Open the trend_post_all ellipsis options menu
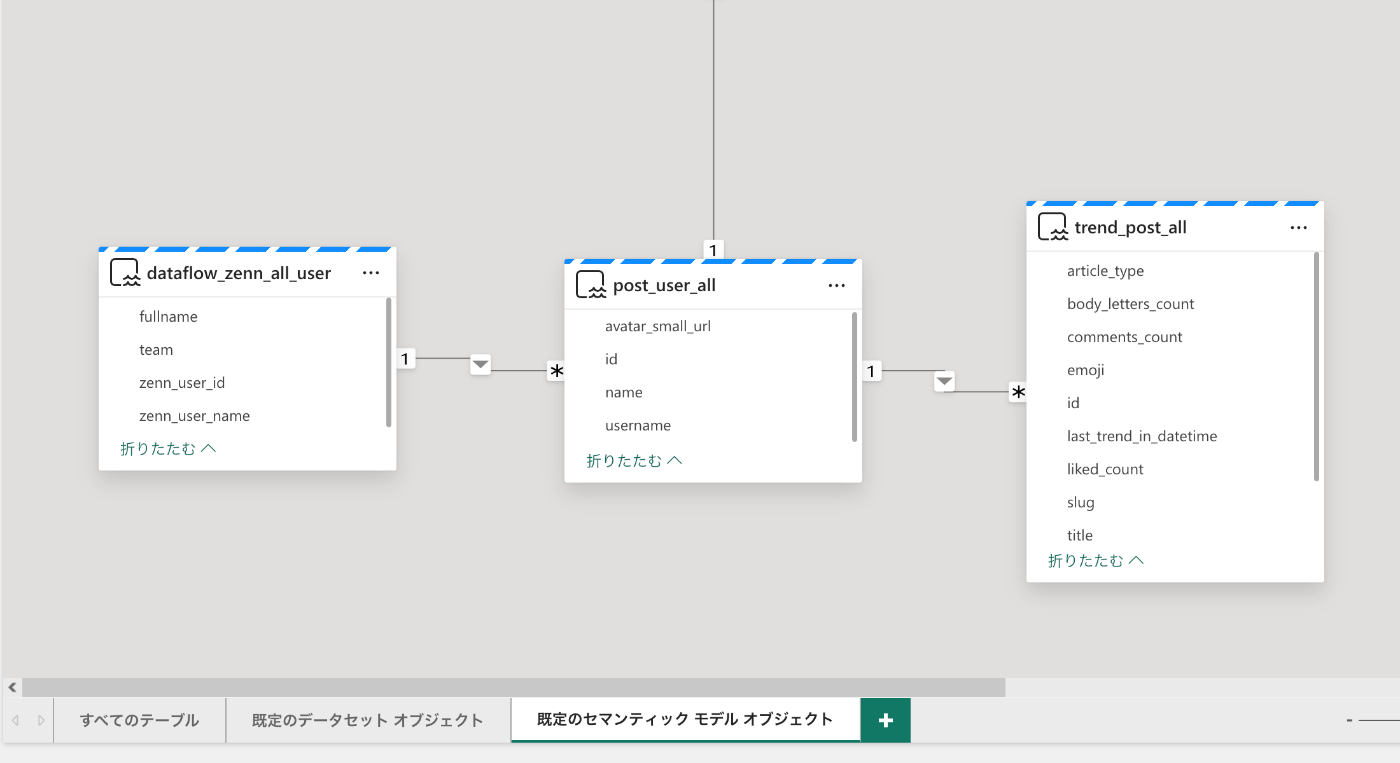 (1298, 227)
